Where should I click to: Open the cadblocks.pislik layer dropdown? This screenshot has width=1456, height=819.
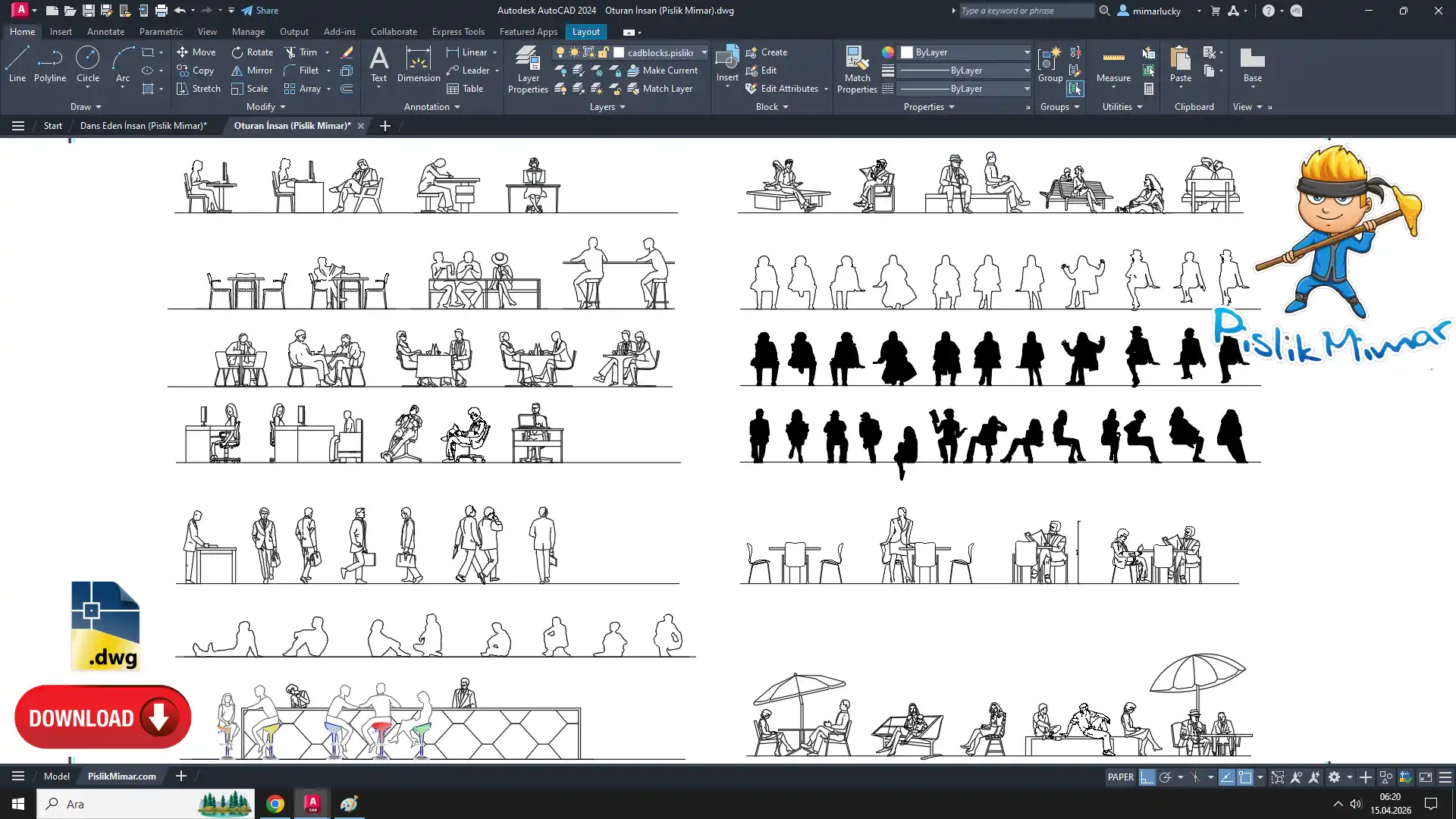click(704, 52)
